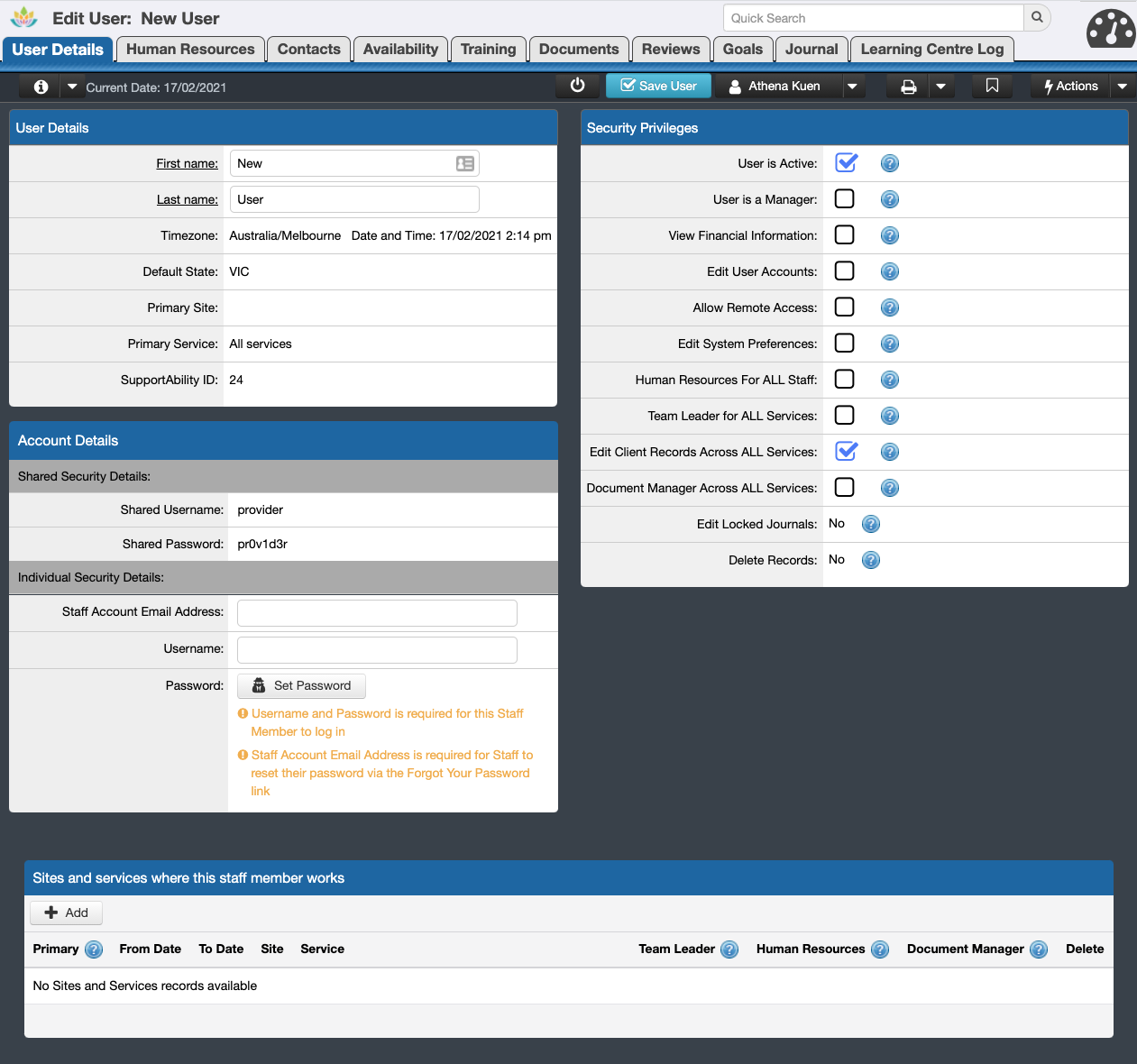1137x1064 pixels.
Task: Click the Last name label link
Action: 188,199
